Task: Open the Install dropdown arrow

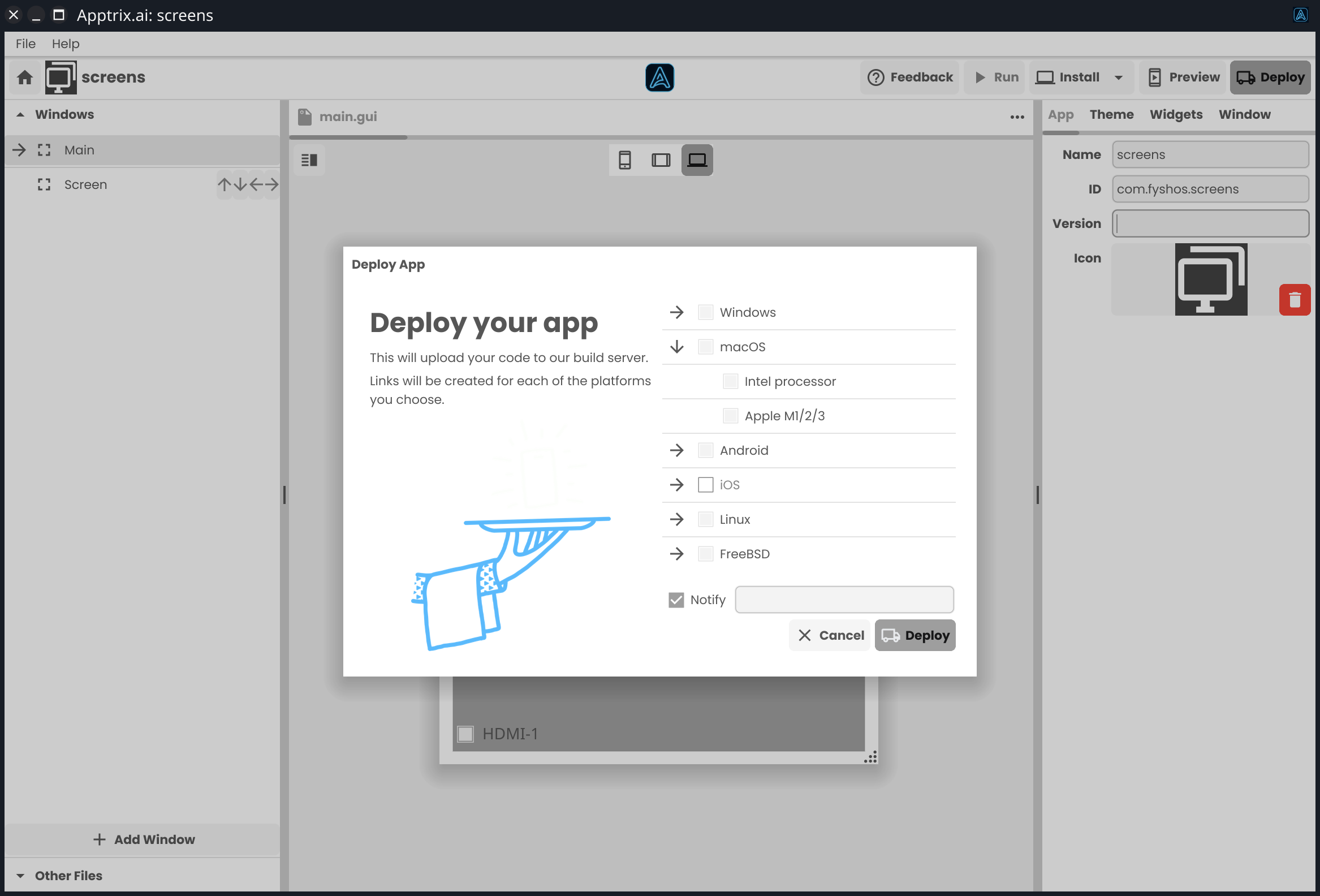Action: [x=1118, y=77]
